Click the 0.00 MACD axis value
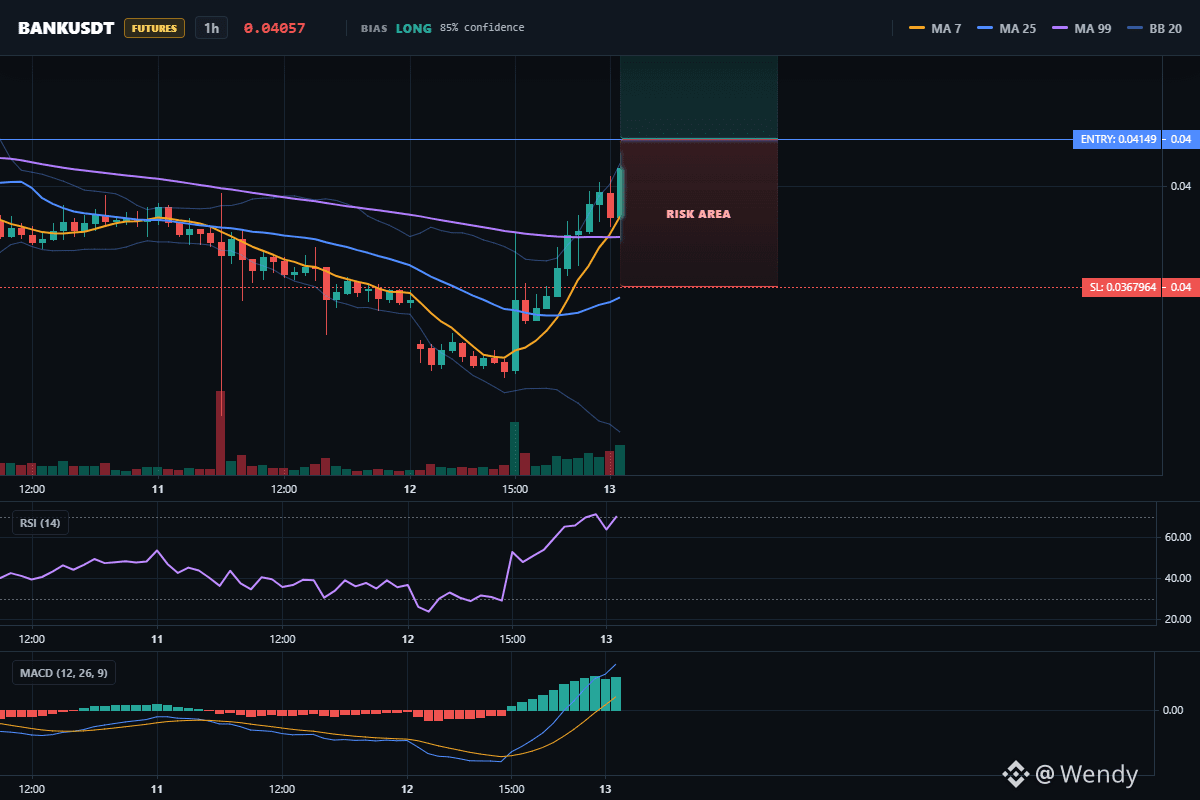 pyautogui.click(x=1173, y=710)
